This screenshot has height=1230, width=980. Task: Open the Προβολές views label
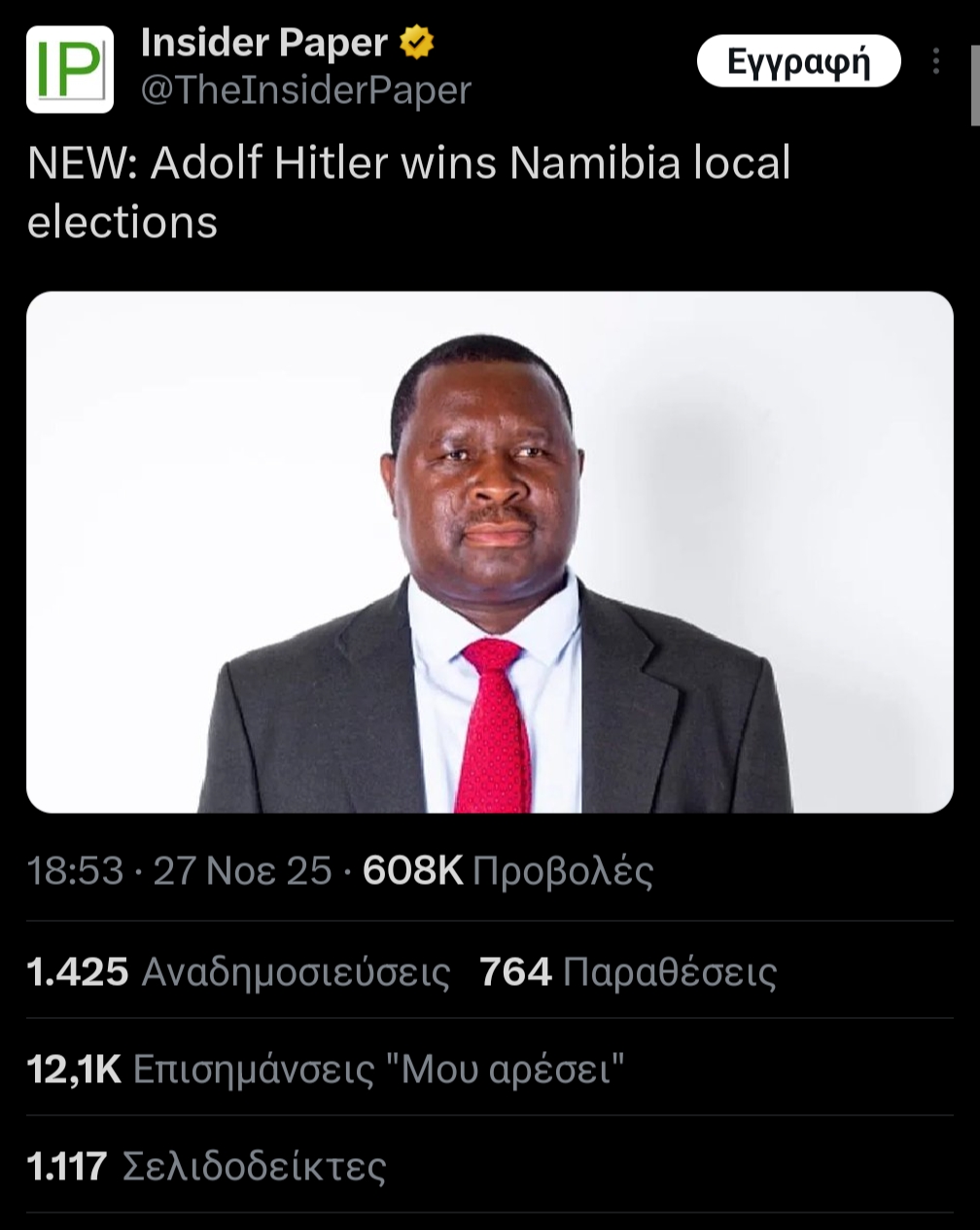pyautogui.click(x=562, y=870)
